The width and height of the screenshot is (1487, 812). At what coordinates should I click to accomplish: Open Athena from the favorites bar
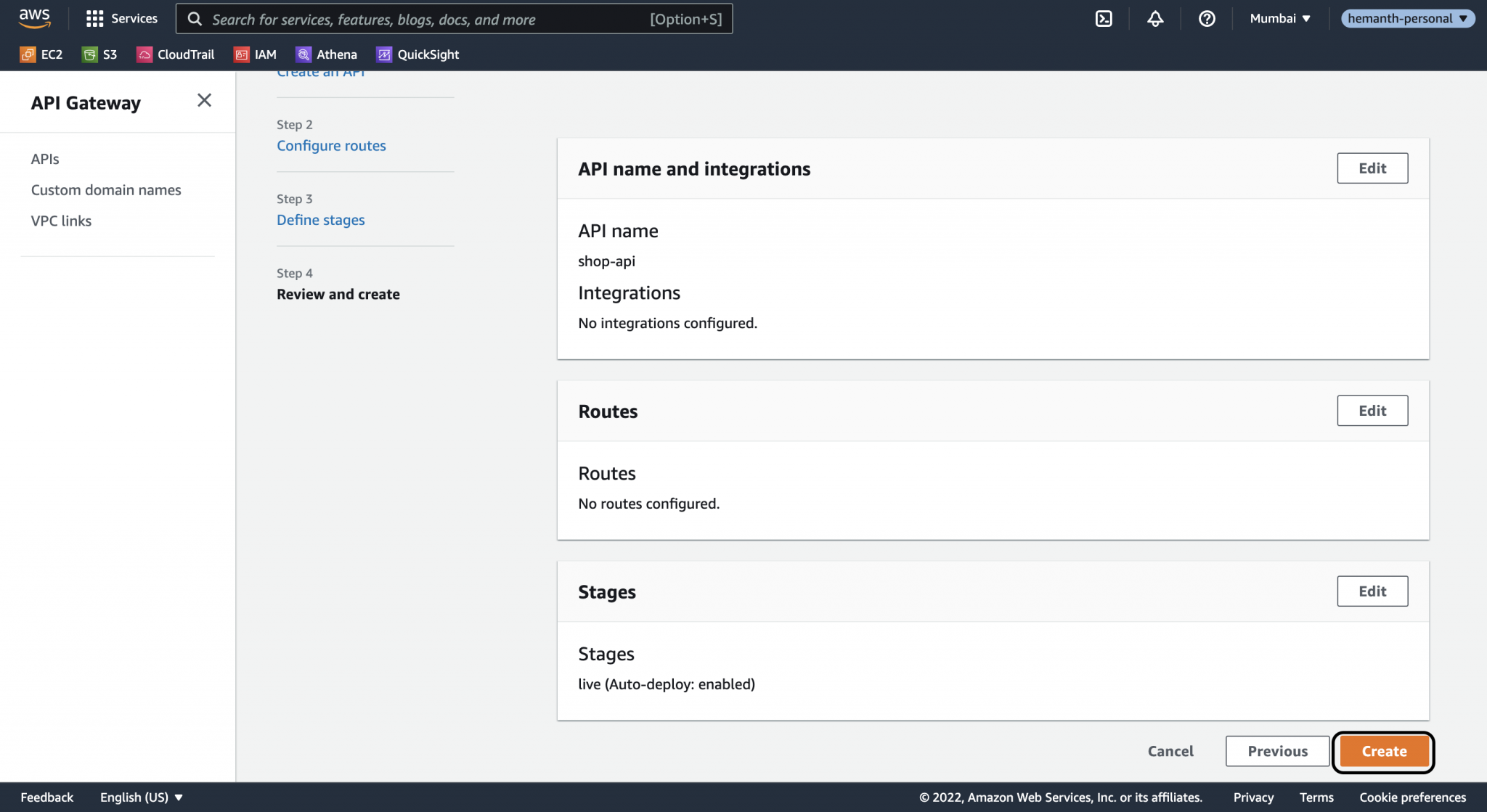[x=327, y=54]
